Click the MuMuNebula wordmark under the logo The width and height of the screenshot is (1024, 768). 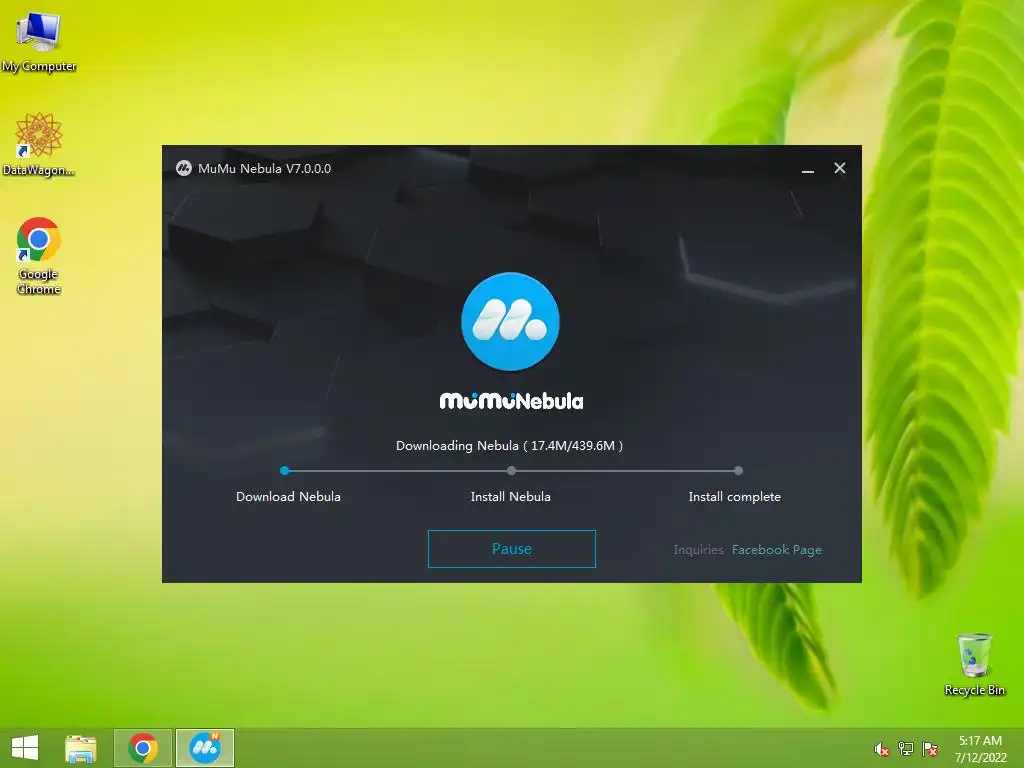point(511,401)
